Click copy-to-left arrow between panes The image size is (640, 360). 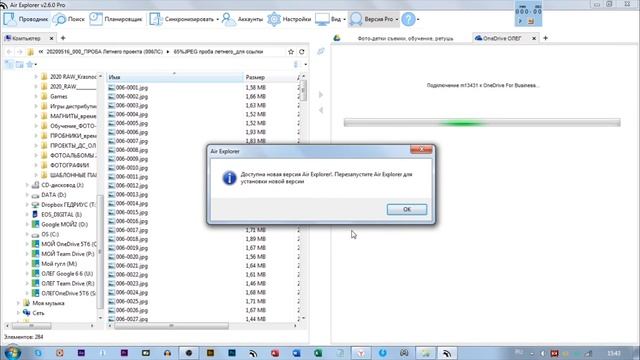tap(321, 110)
